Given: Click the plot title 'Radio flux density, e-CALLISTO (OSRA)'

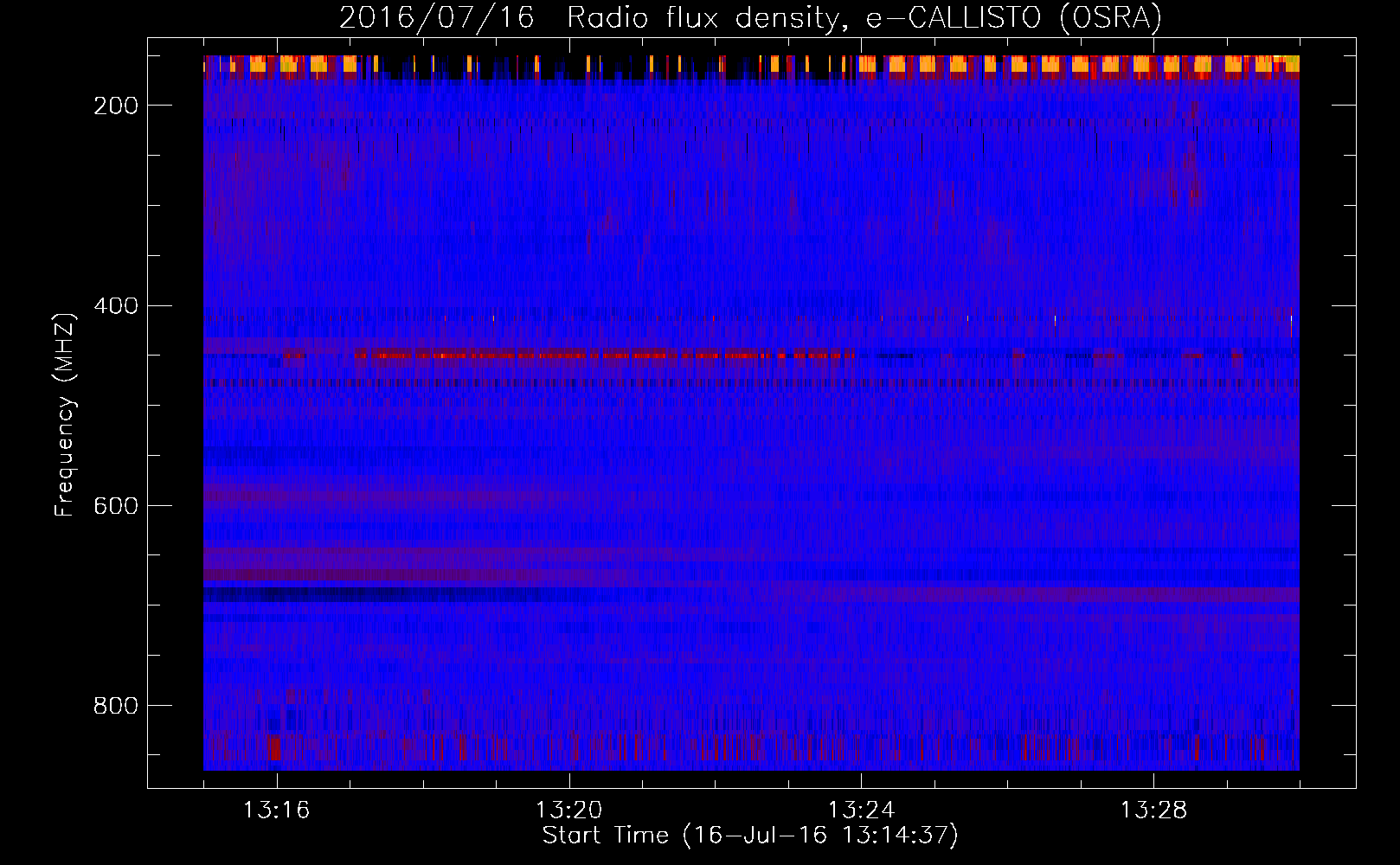Looking at the screenshot, I should 864,18.
